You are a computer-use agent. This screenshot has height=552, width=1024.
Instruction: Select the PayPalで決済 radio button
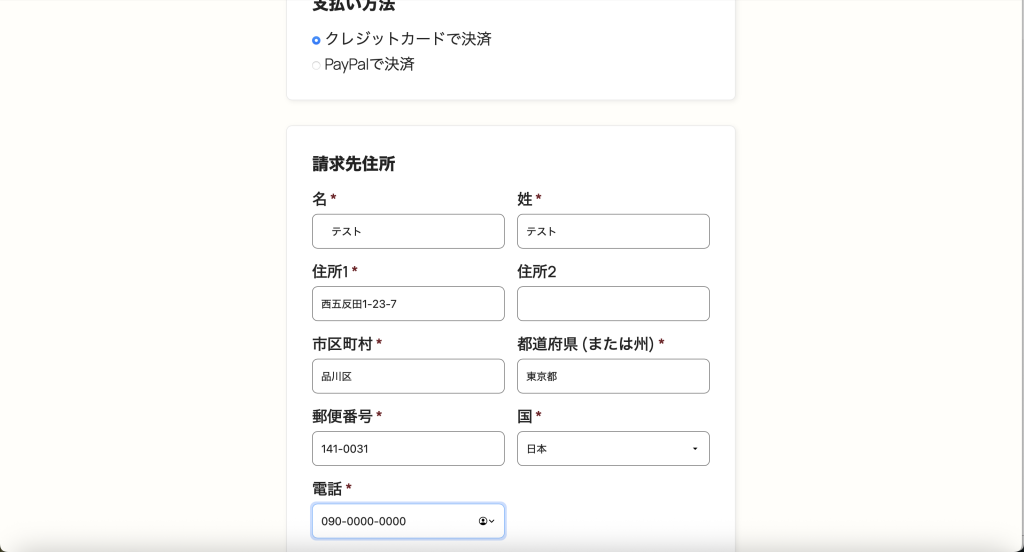(316, 65)
